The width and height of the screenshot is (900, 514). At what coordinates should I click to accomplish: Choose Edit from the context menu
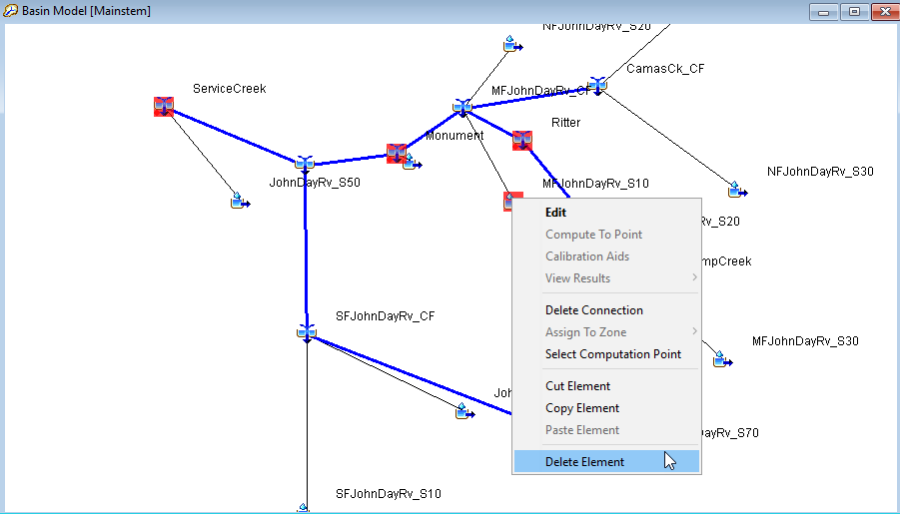click(x=556, y=212)
